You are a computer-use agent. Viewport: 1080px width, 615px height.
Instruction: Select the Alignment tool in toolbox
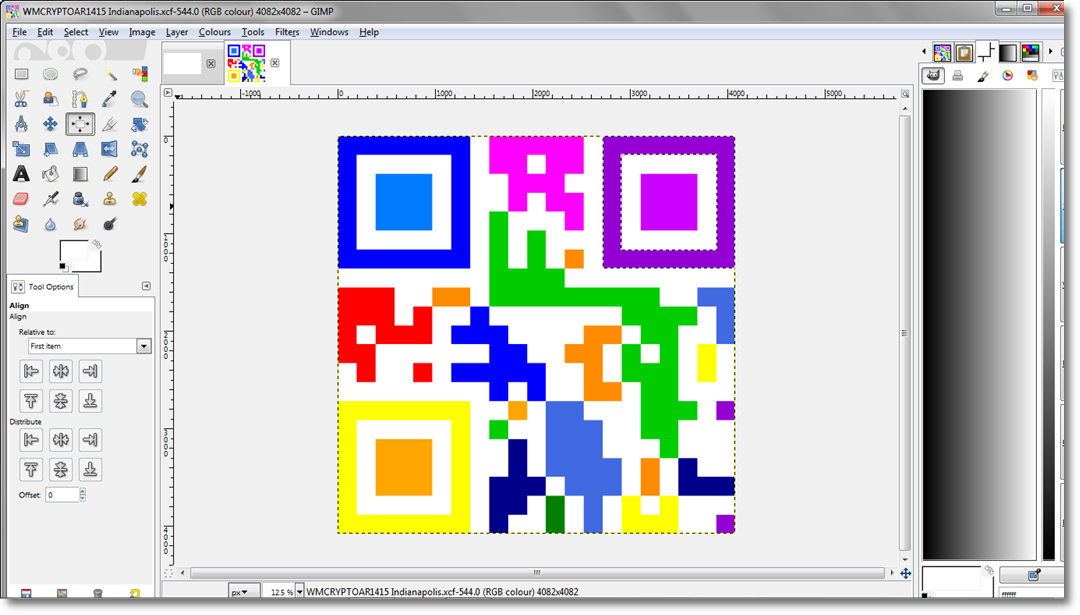80,124
